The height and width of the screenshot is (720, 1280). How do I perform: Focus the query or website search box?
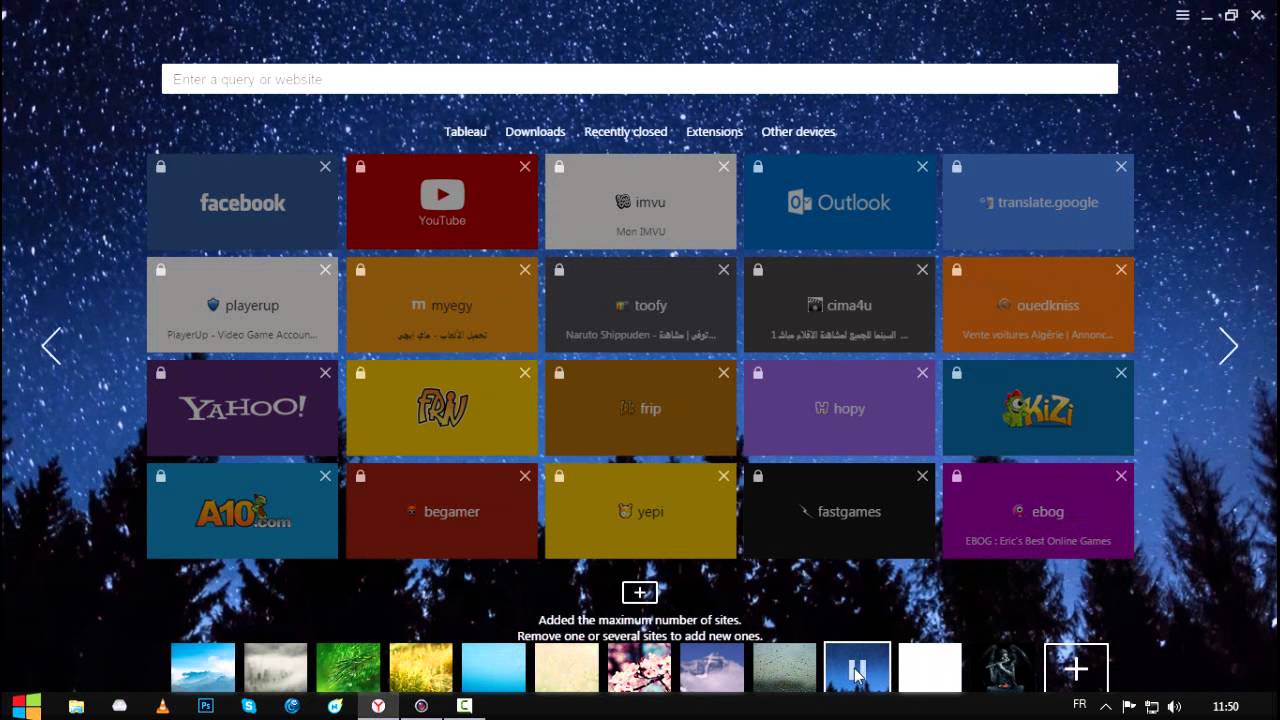pos(640,79)
